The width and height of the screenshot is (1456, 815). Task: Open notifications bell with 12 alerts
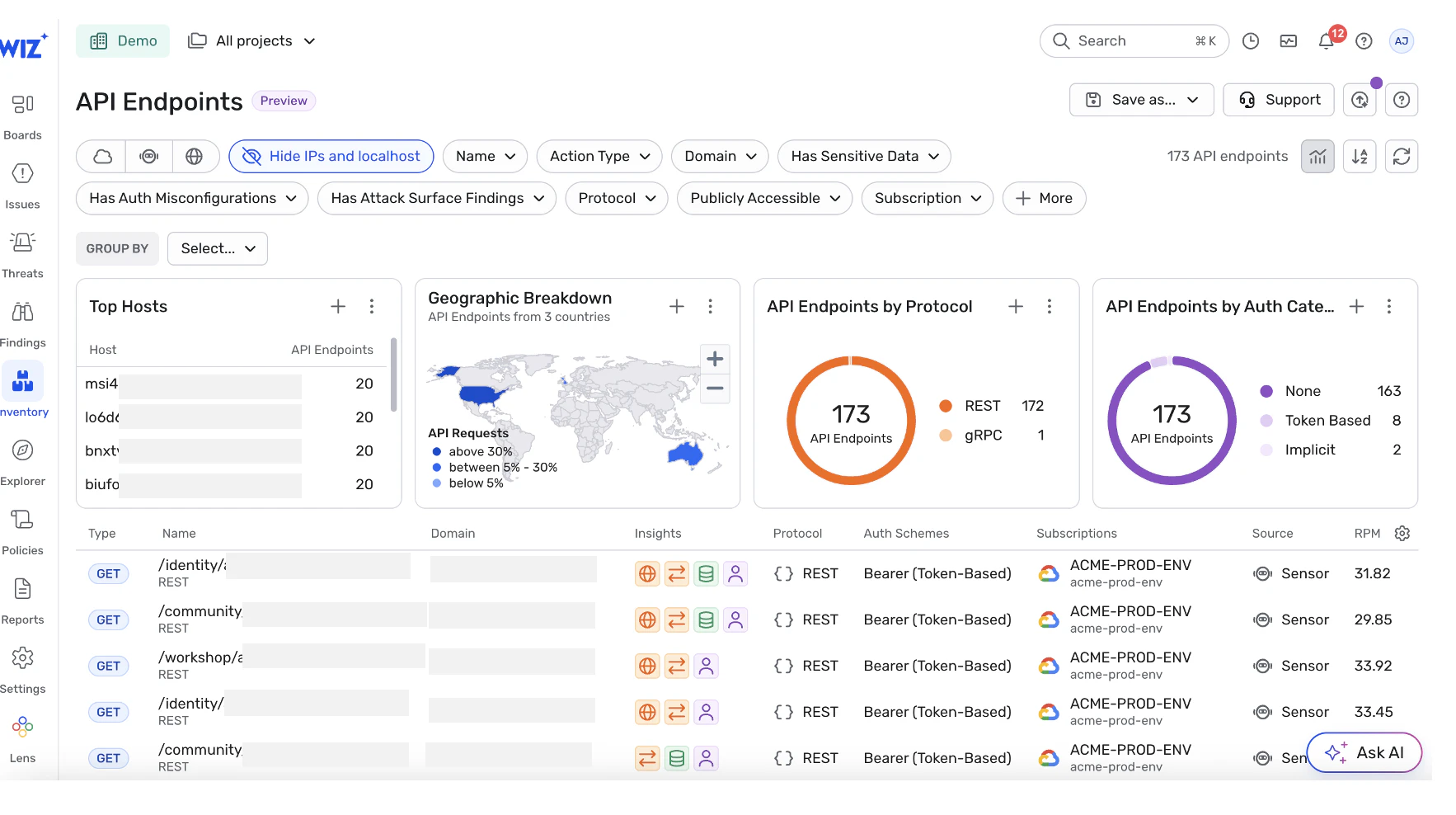pyautogui.click(x=1327, y=41)
